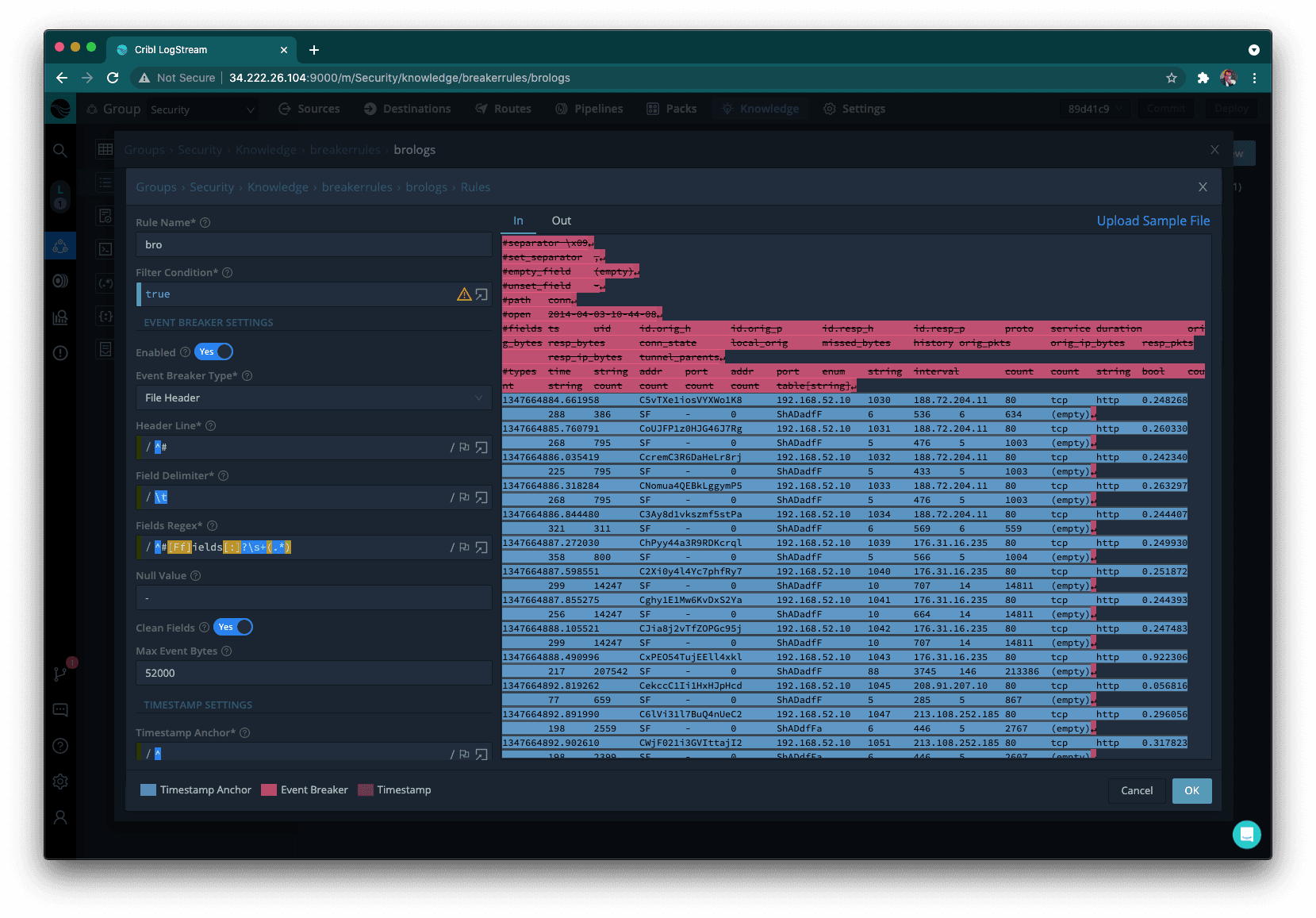Select the In tab
The image size is (1316, 918).
pos(518,221)
